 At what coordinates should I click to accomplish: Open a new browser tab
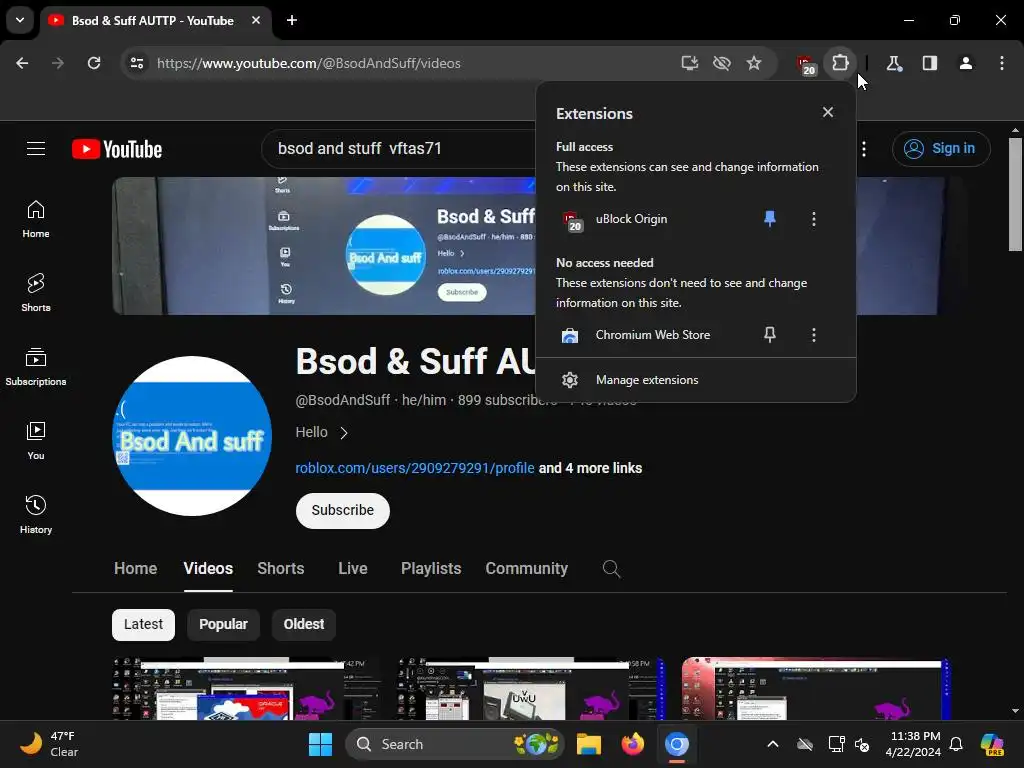(x=292, y=20)
